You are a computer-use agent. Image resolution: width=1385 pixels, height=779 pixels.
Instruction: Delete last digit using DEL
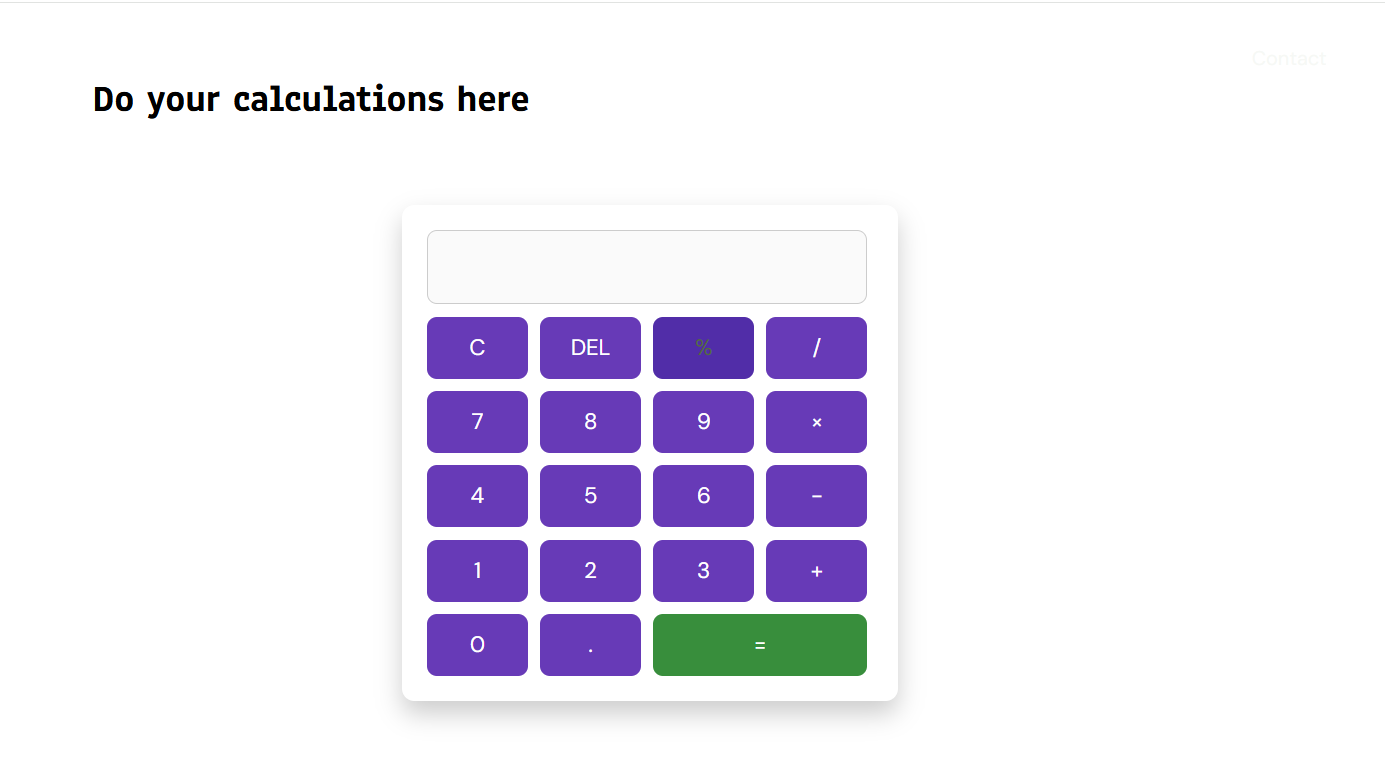(x=590, y=347)
